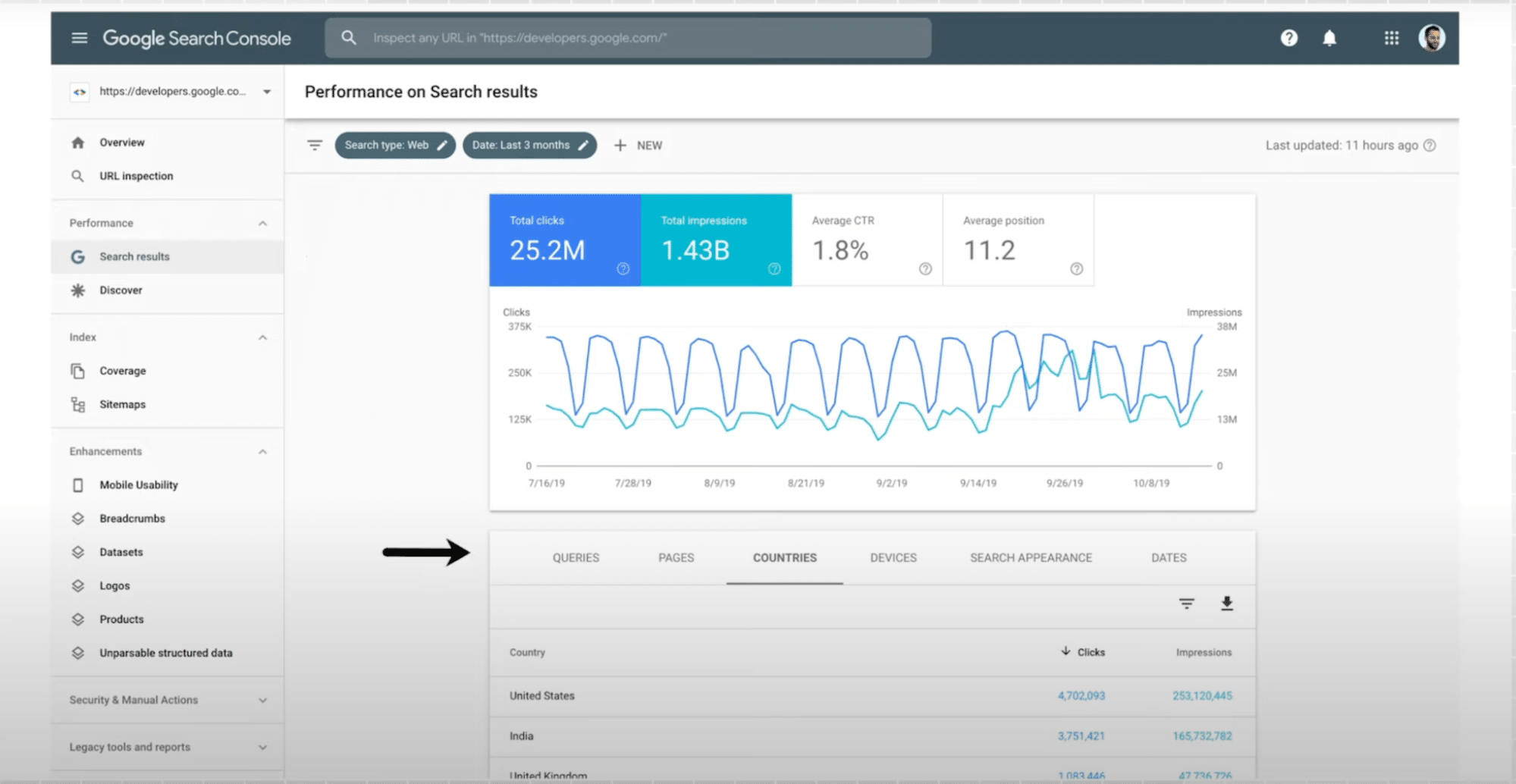Click the help question mark icon
This screenshot has height=784, width=1516.
pos(1288,38)
